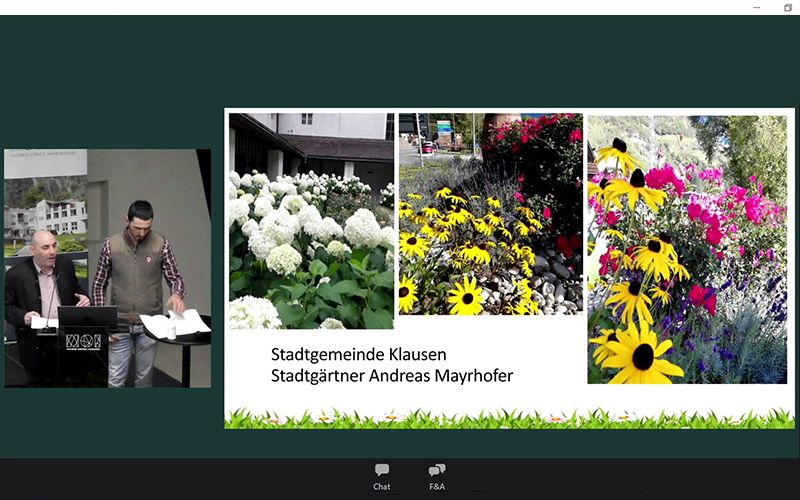
Task: Open the Chat panel
Action: [382, 476]
